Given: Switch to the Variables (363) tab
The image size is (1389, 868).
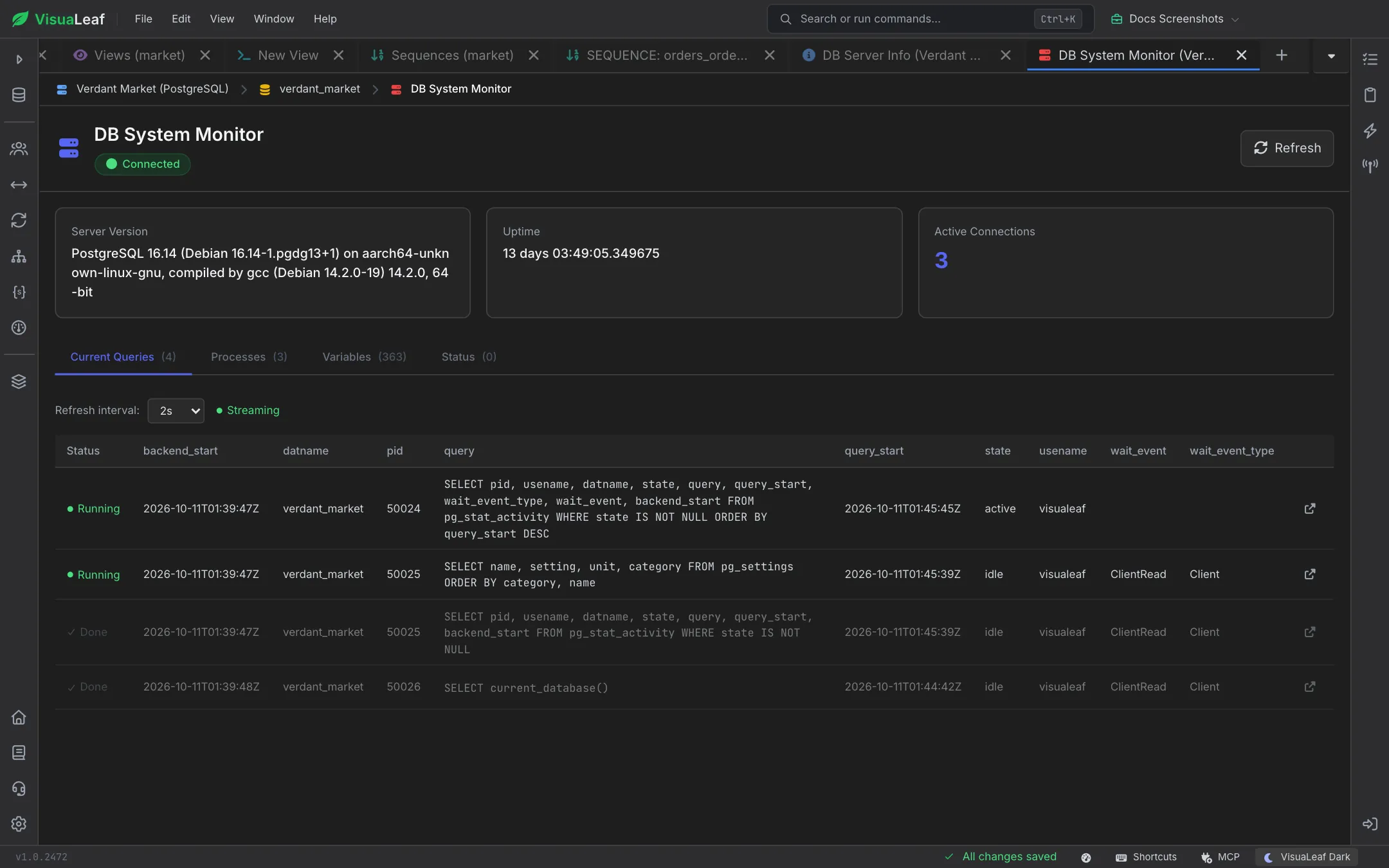Looking at the screenshot, I should click(364, 357).
